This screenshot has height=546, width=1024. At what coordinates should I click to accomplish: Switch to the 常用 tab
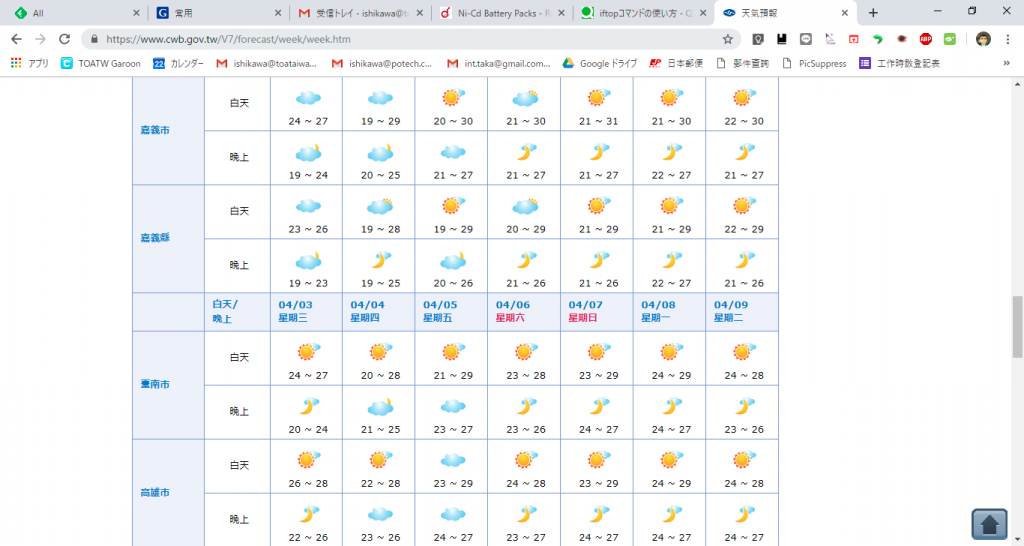(x=219, y=12)
